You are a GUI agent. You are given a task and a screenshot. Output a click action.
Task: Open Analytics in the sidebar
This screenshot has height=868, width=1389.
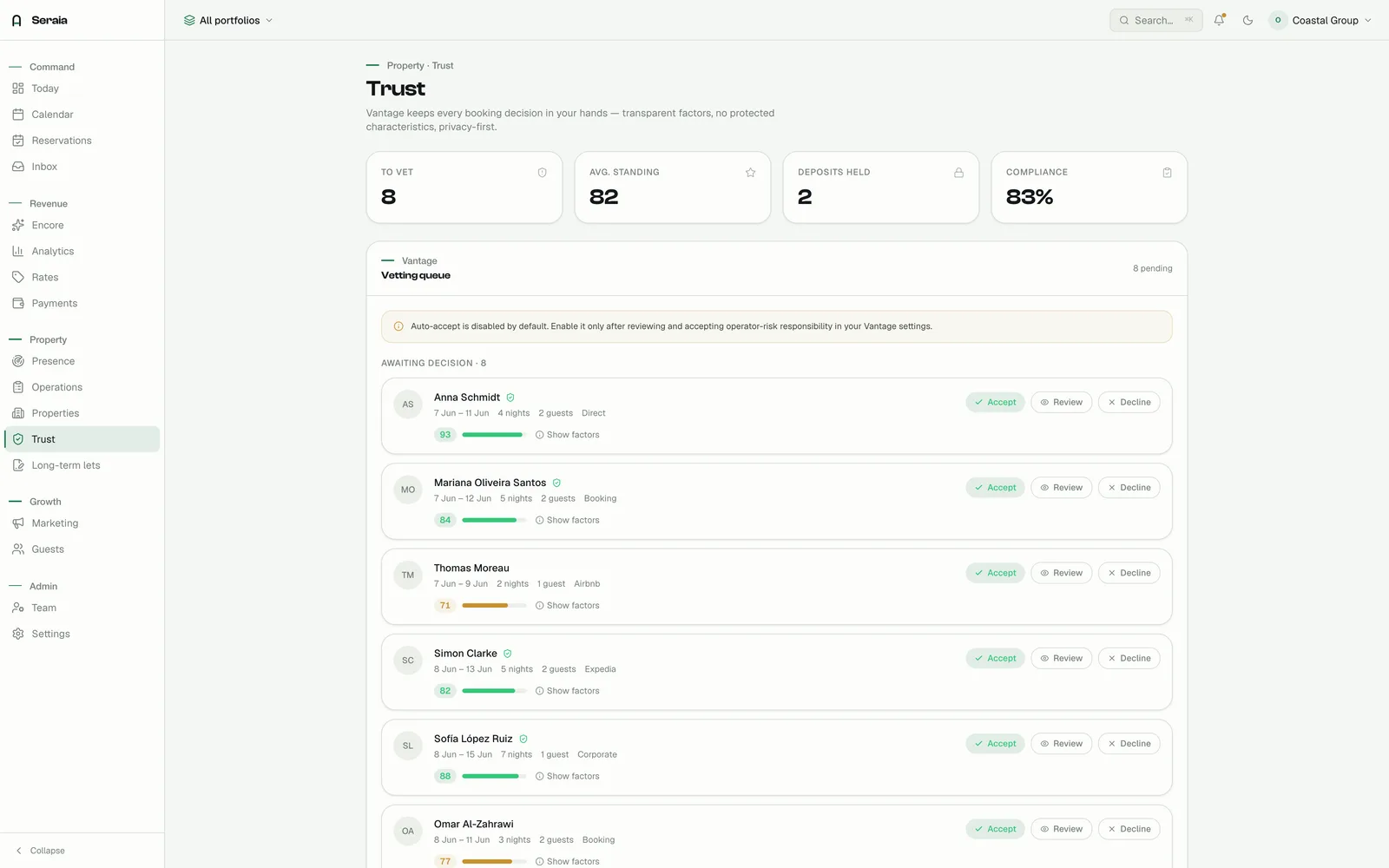[82, 251]
